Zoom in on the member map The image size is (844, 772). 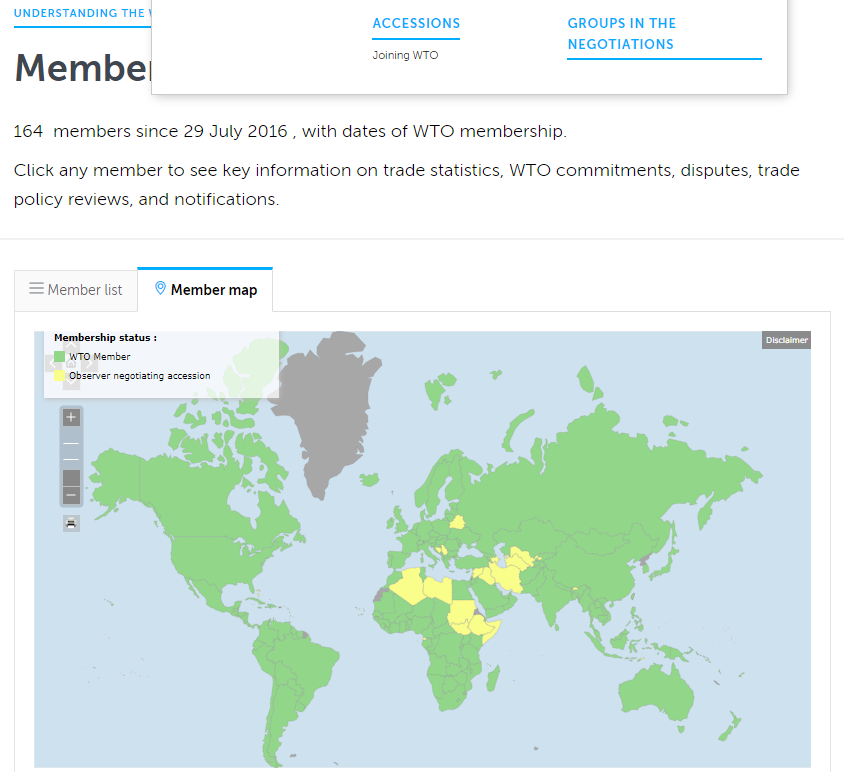[x=71, y=417]
